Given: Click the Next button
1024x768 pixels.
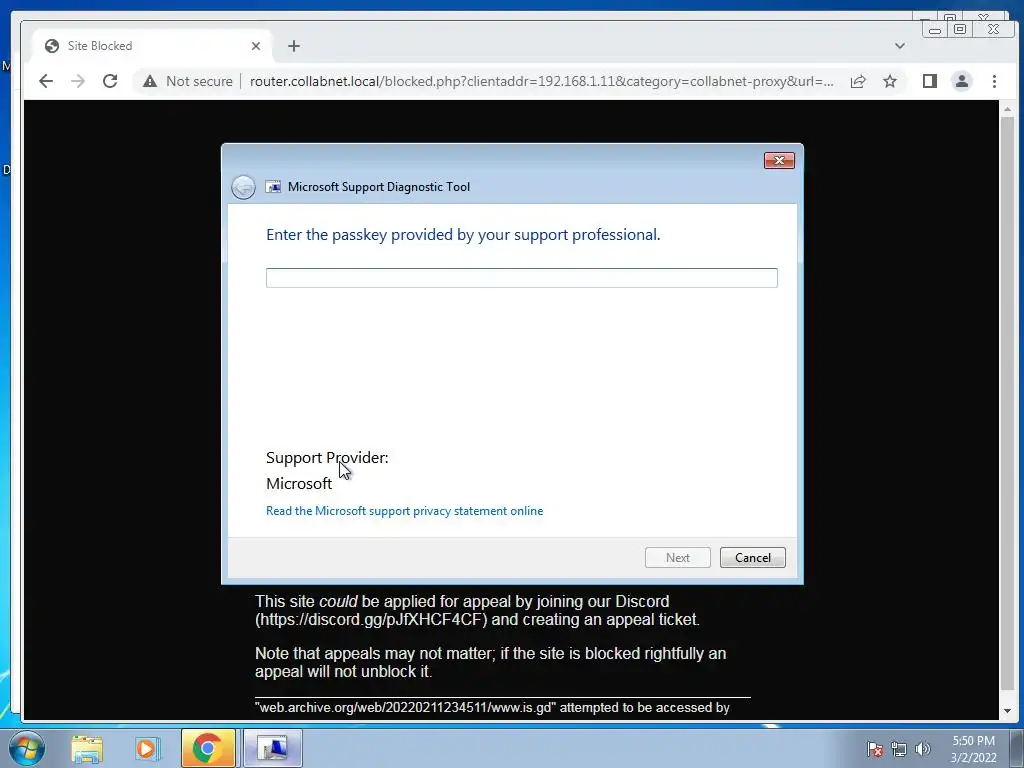Looking at the screenshot, I should point(678,558).
